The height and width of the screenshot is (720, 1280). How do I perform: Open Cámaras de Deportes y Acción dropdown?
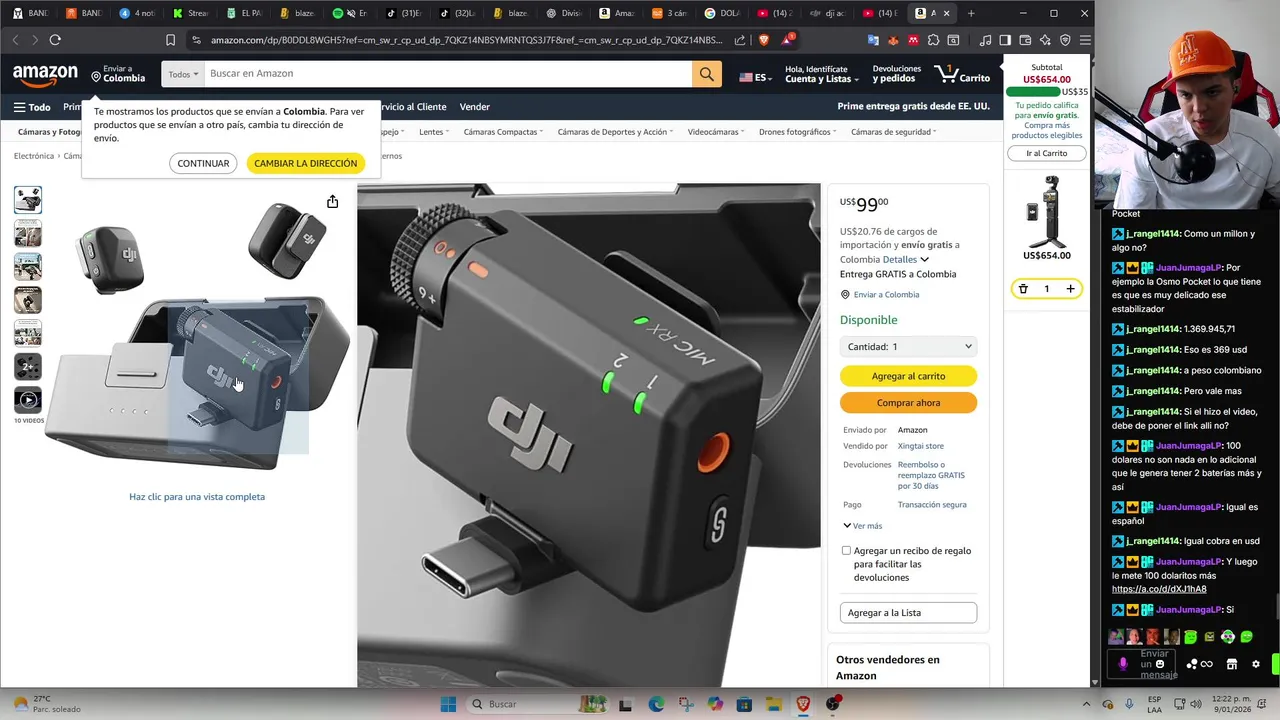tap(615, 132)
